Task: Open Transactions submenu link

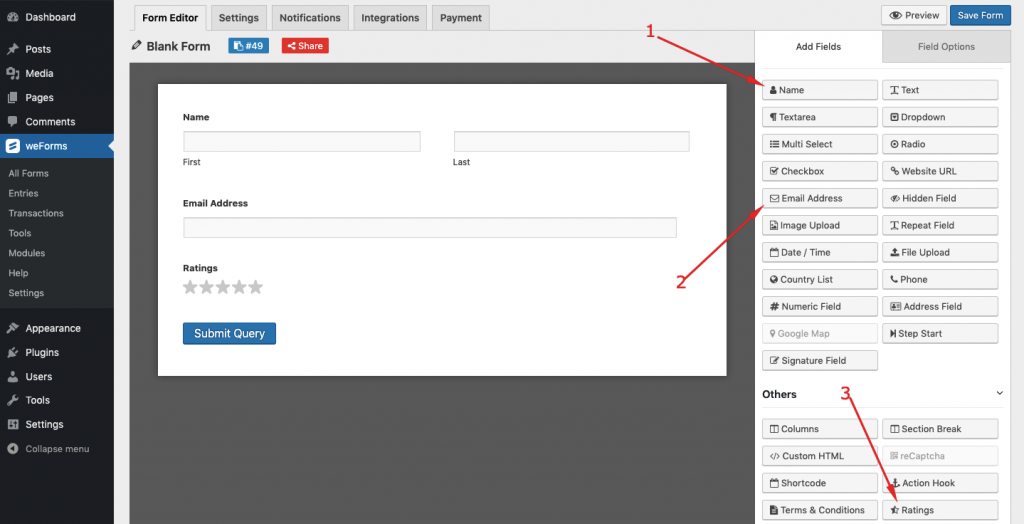Action: [x=36, y=213]
